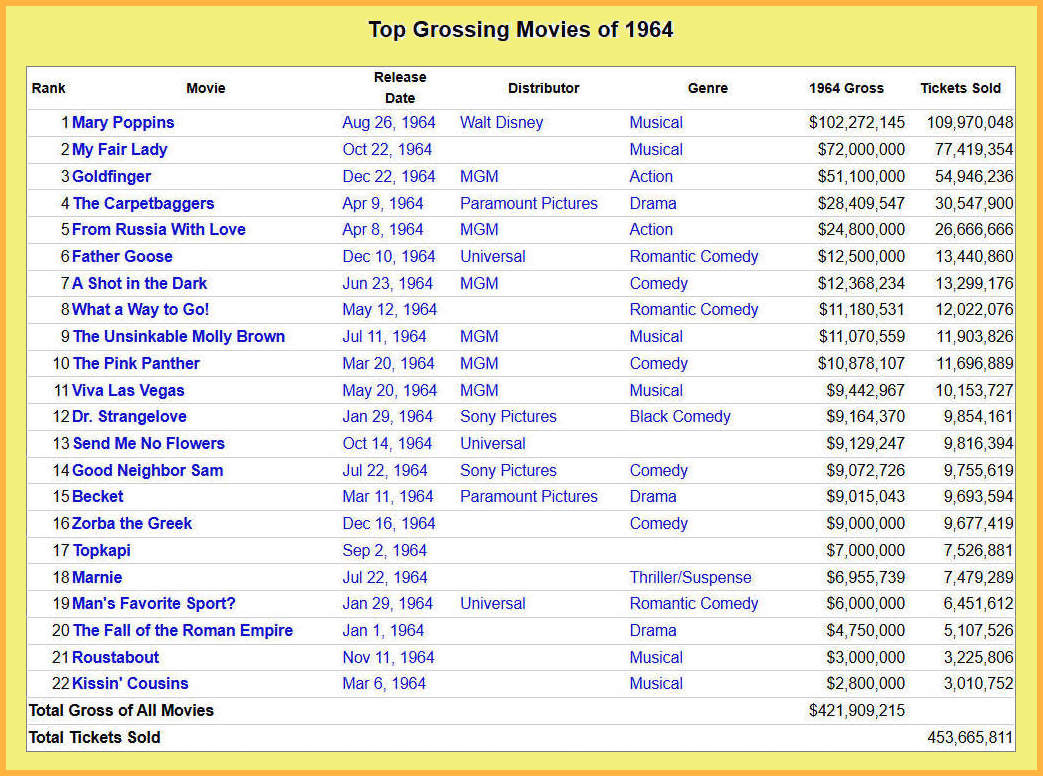Click the Marnie movie link

coord(97,577)
